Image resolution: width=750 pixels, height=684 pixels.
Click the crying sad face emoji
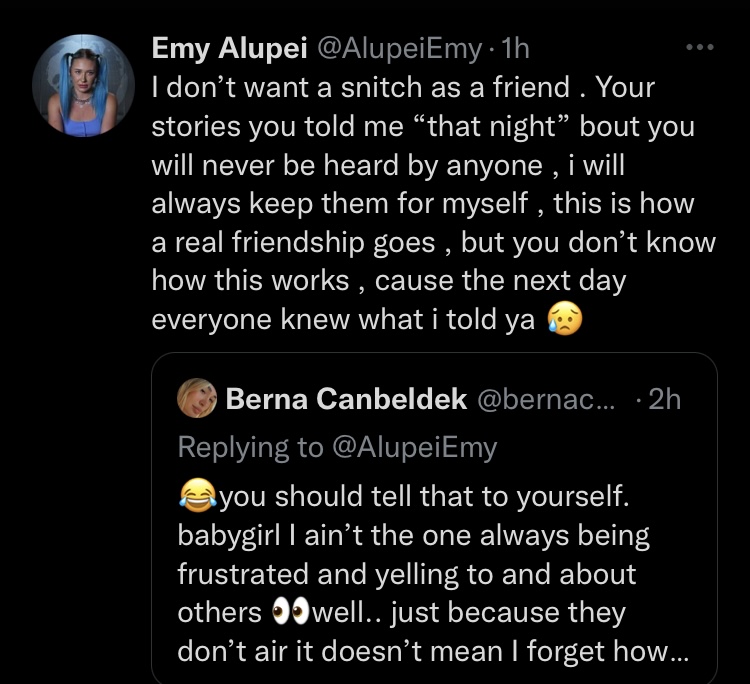[564, 319]
